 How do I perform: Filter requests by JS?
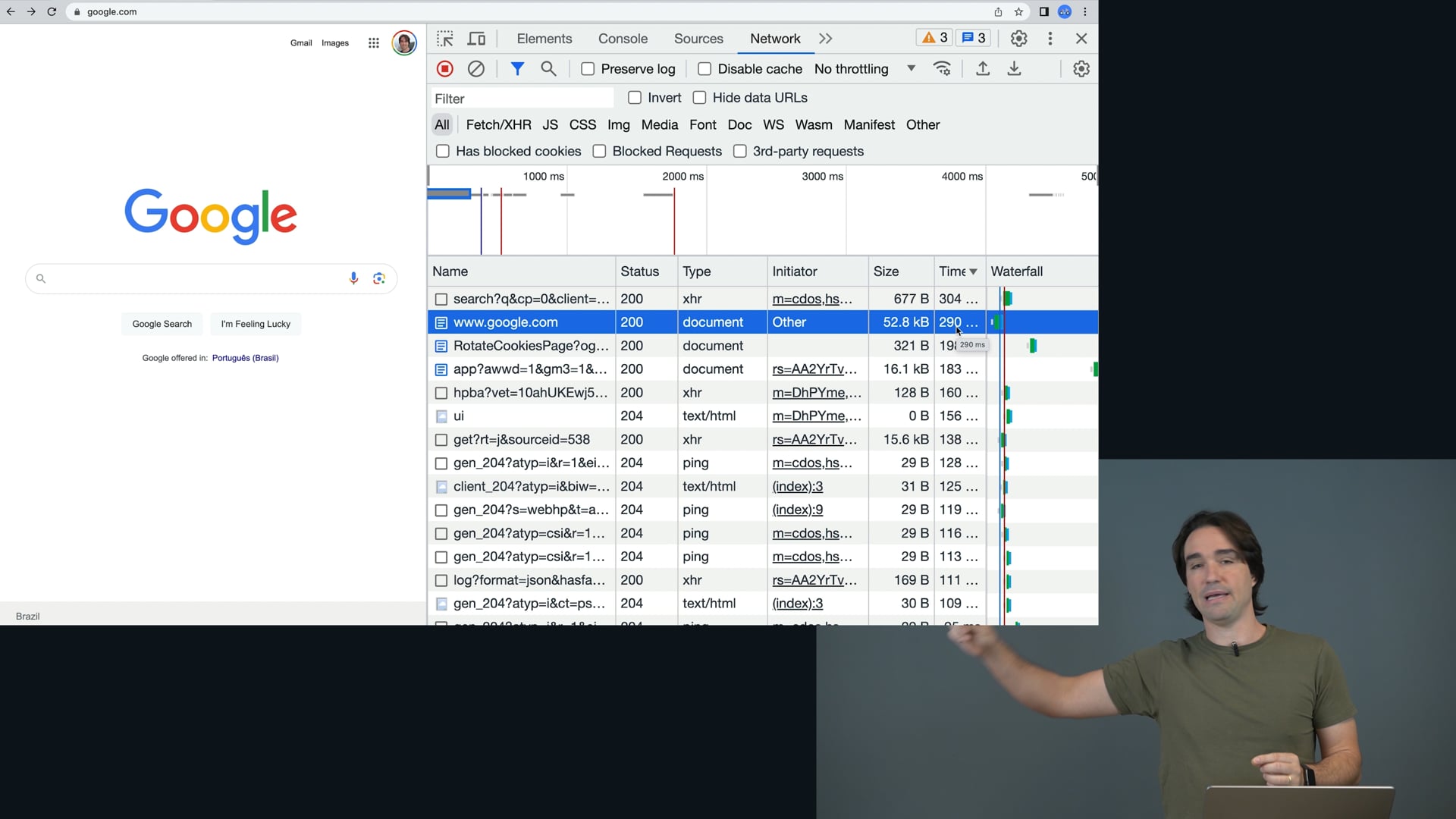(x=551, y=125)
